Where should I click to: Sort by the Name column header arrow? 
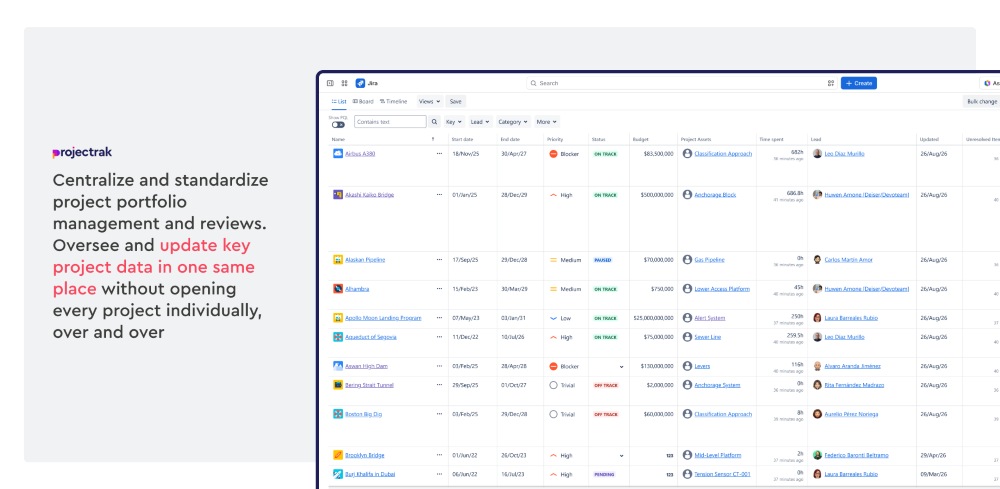click(x=433, y=139)
